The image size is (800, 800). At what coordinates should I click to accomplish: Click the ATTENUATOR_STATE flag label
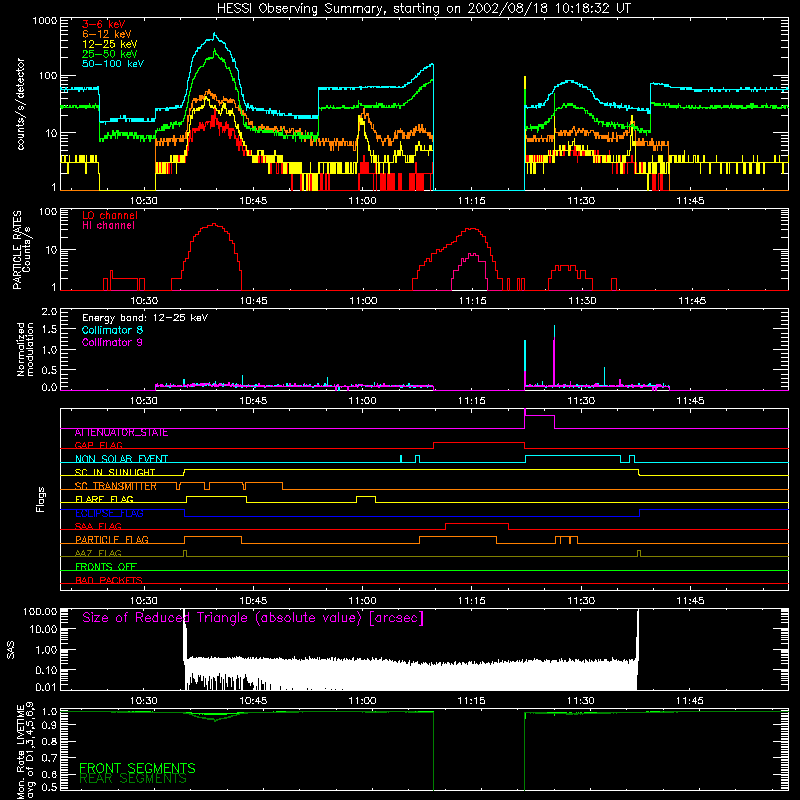(x=121, y=433)
